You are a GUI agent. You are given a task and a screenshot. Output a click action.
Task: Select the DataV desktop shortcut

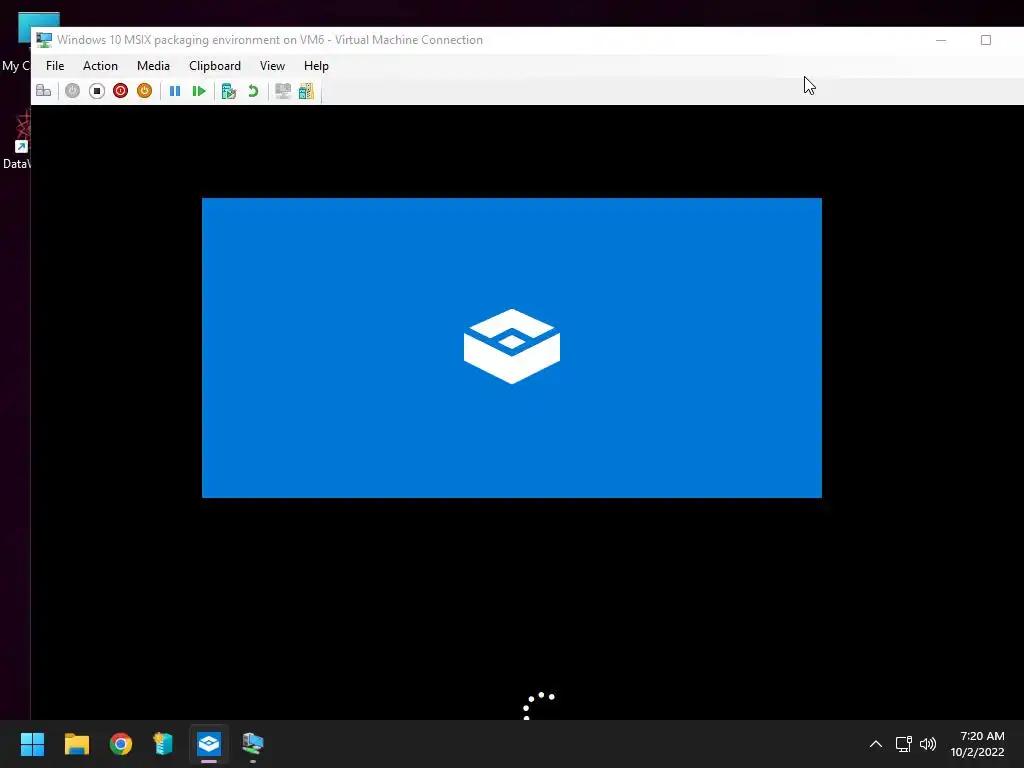18,140
